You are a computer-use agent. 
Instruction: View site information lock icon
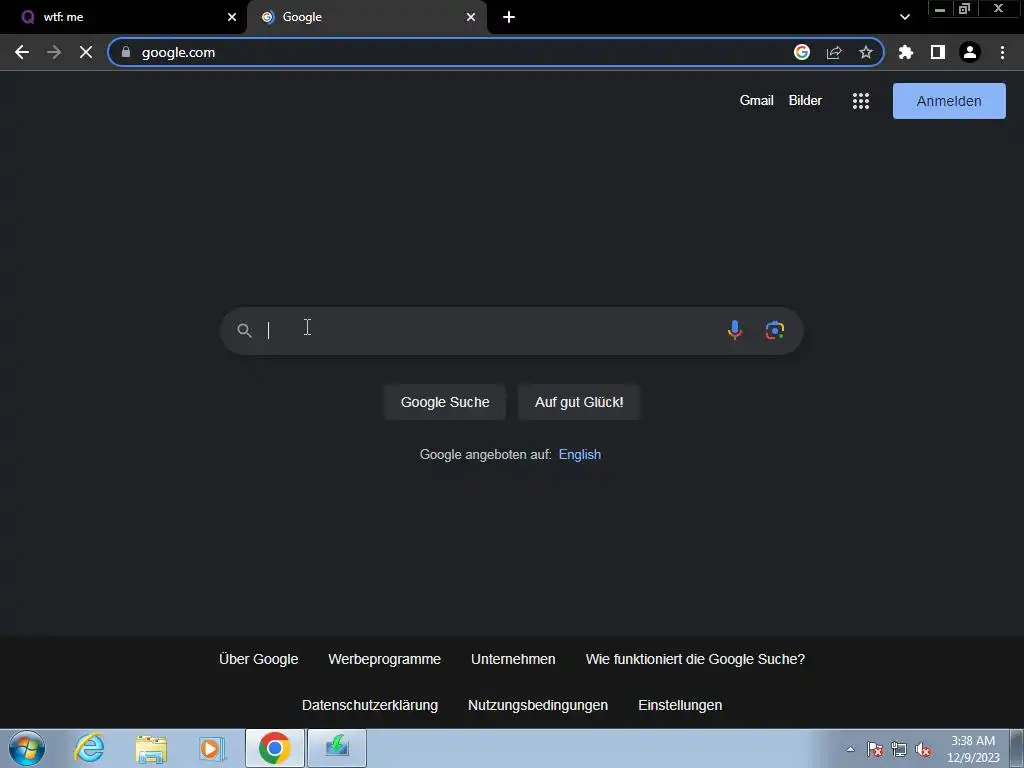click(126, 52)
